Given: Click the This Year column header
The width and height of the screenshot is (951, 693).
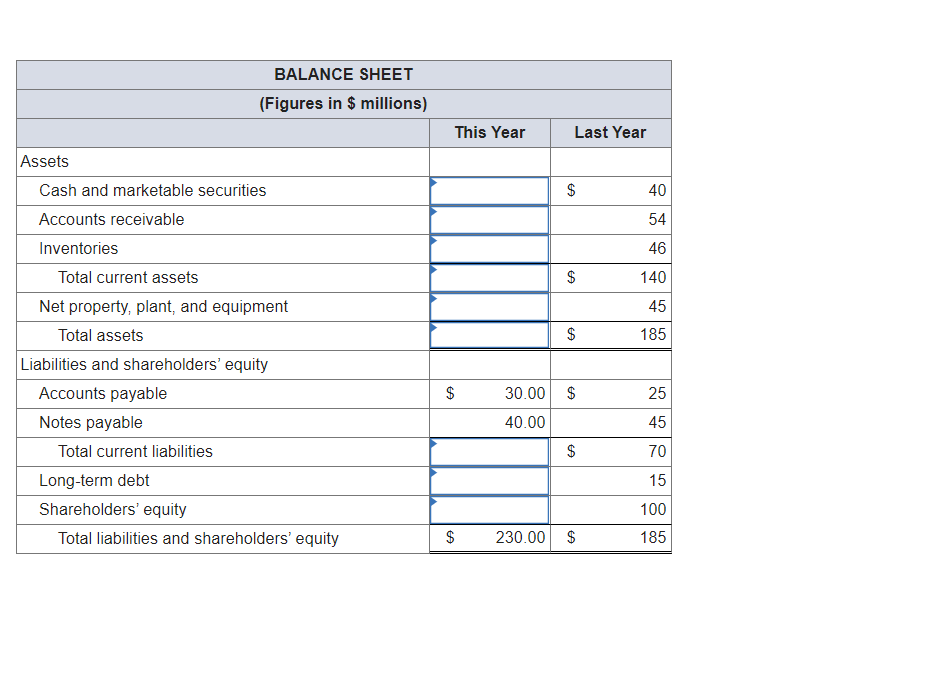Looking at the screenshot, I should pyautogui.click(x=489, y=132).
